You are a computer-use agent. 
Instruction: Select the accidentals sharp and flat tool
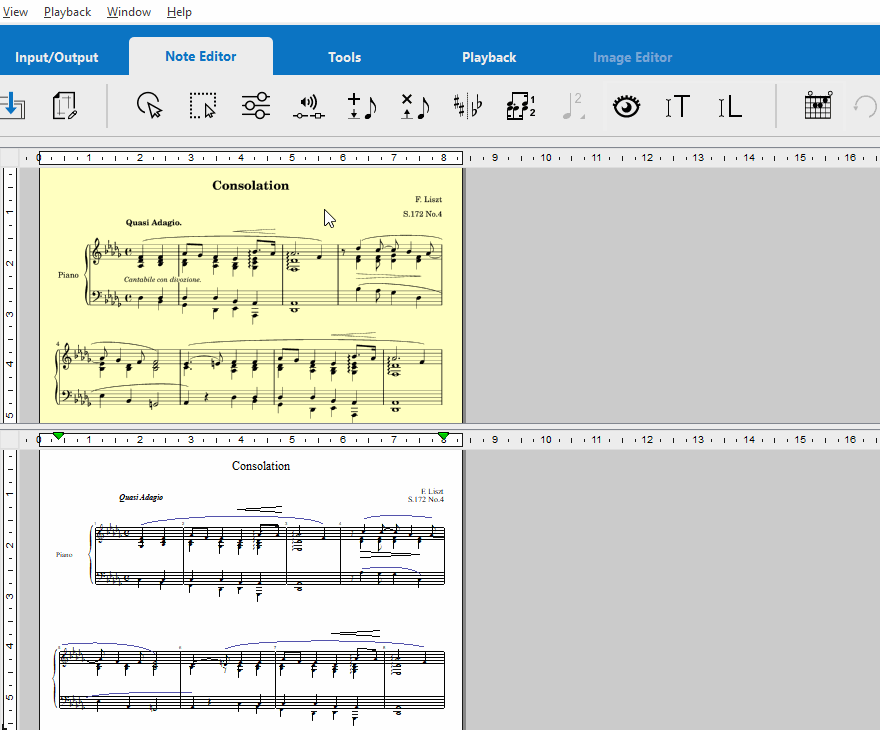pyautogui.click(x=468, y=106)
